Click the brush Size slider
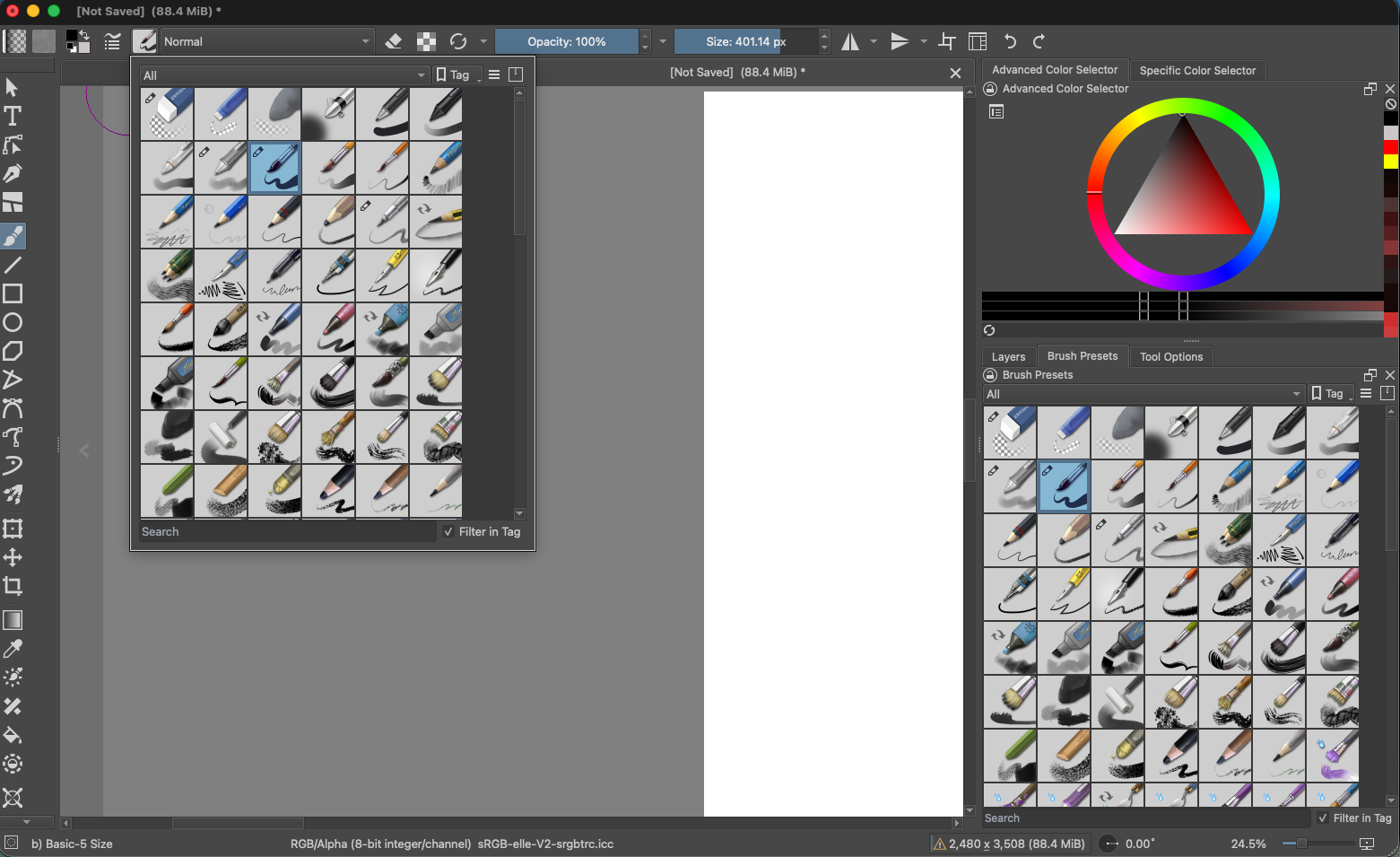Image resolution: width=1400 pixels, height=857 pixels. coord(746,41)
